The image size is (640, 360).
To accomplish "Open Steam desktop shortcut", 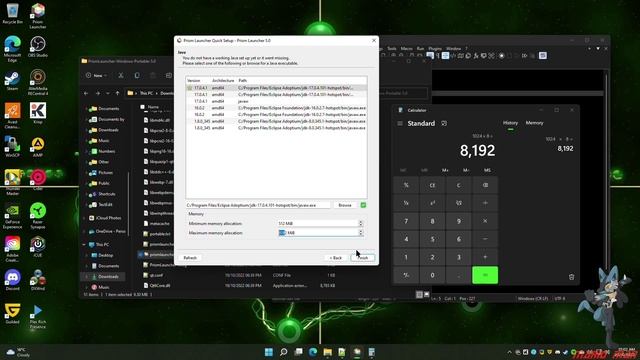I will [x=12, y=80].
